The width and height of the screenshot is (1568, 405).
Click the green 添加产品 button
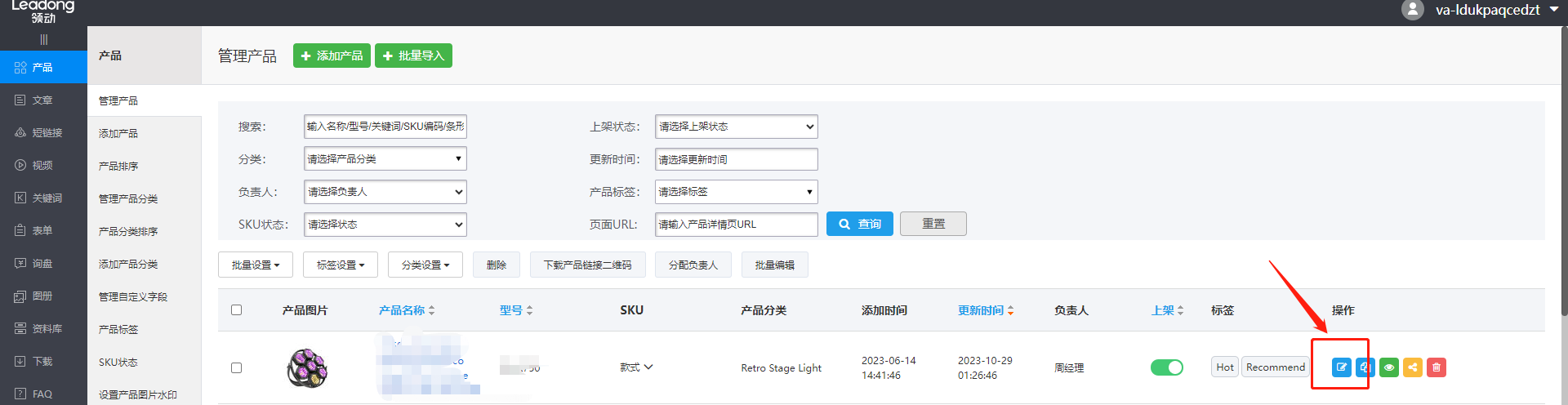click(332, 56)
